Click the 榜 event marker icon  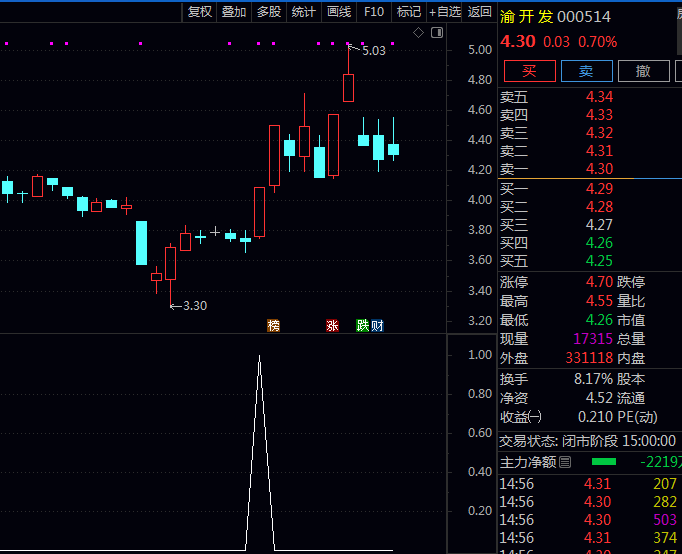tap(273, 326)
